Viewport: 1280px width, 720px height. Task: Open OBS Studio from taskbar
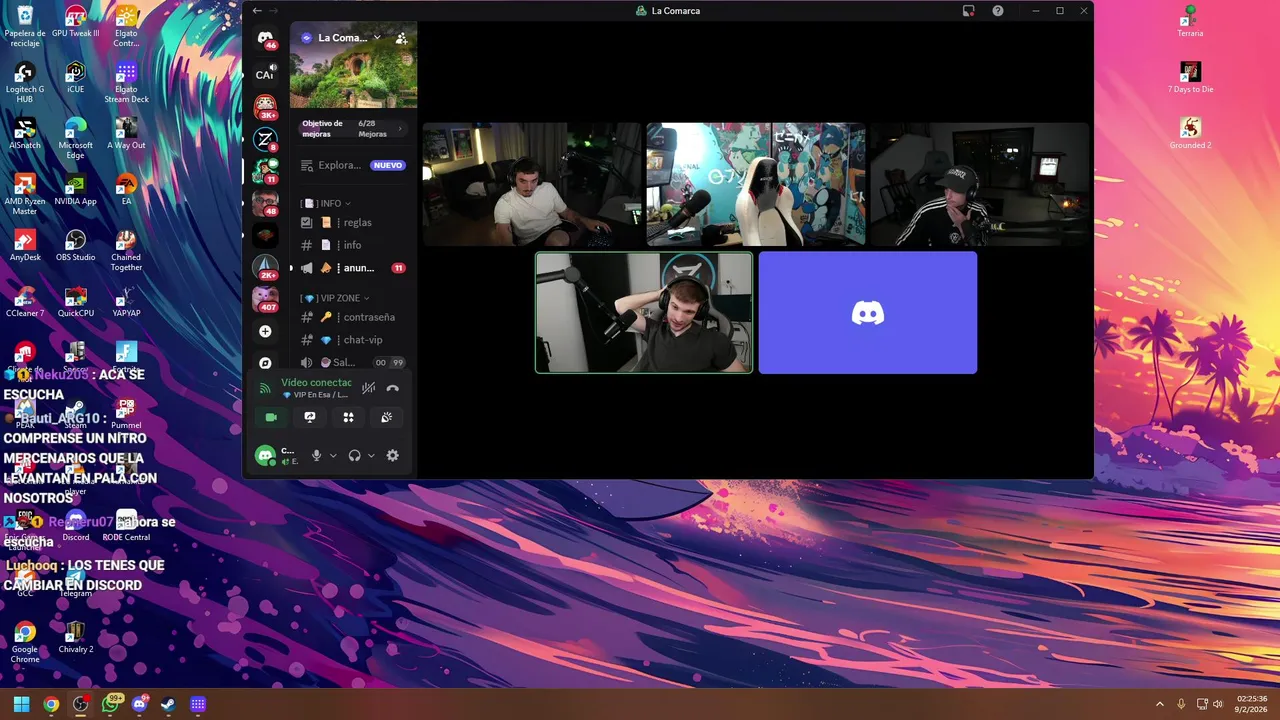click(81, 704)
